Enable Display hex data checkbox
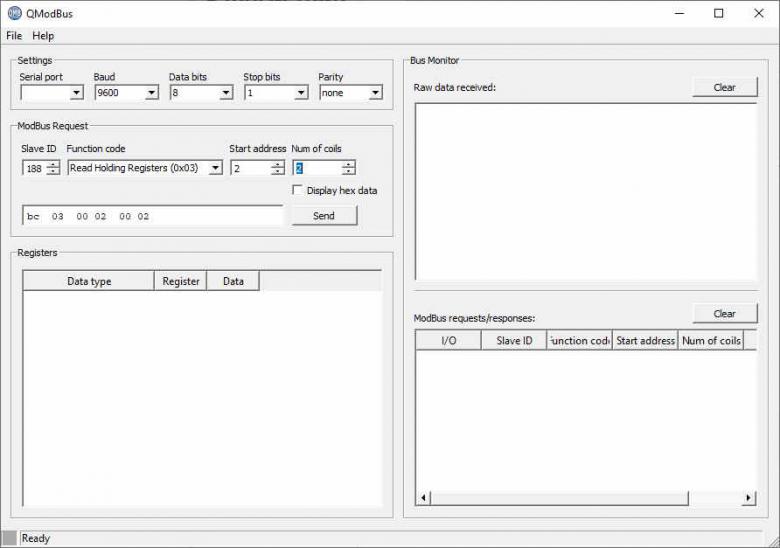Image resolution: width=780 pixels, height=548 pixels. [x=297, y=190]
